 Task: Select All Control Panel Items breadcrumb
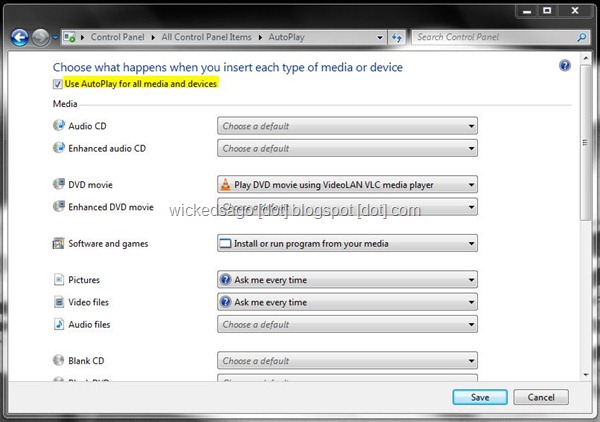[206, 37]
